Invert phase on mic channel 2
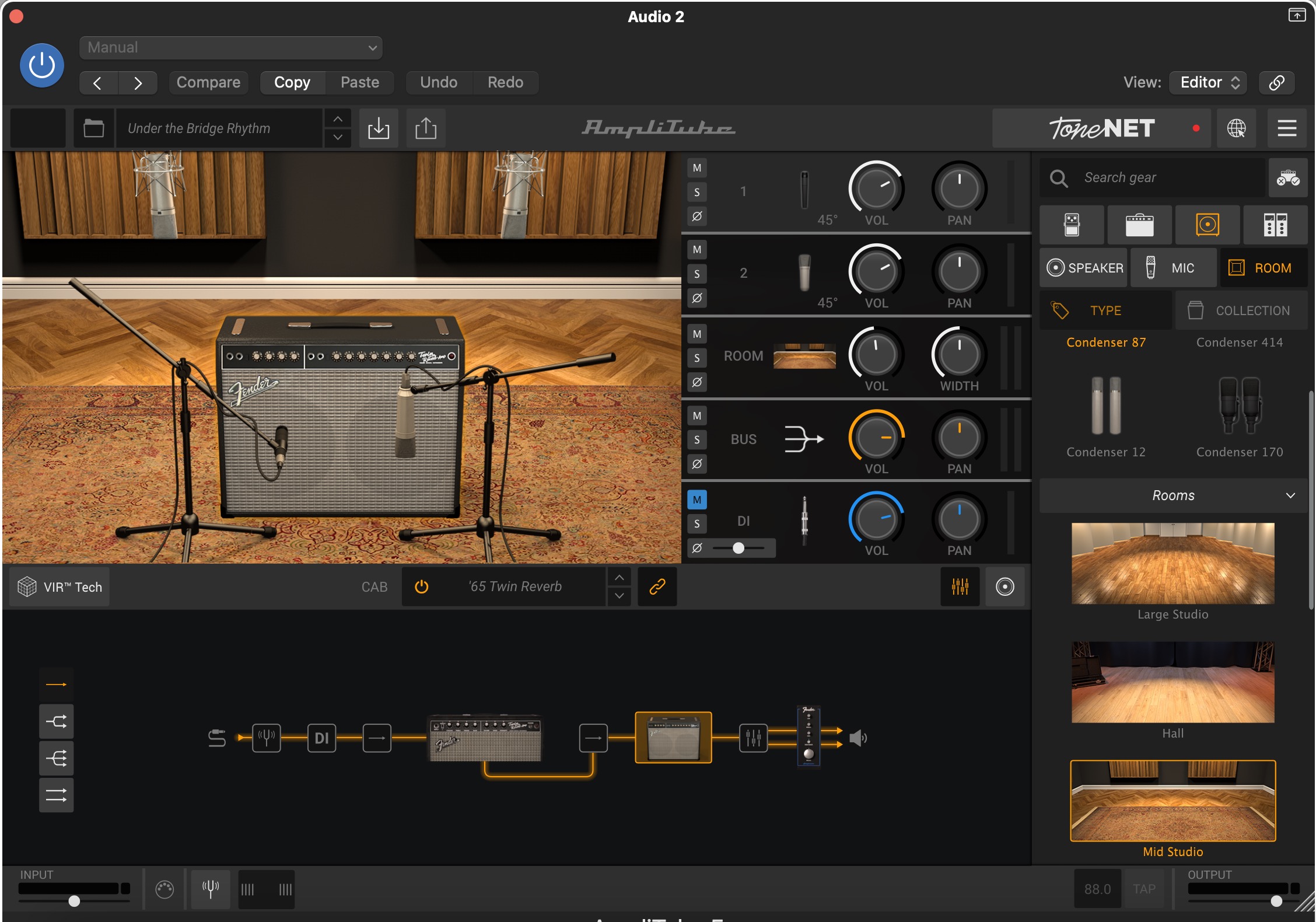Screen dimensions: 1316x922 (x=696, y=298)
